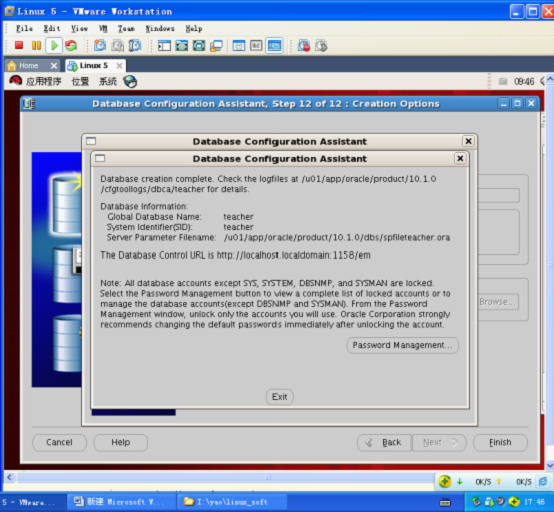The height and width of the screenshot is (512, 554).
Task: Click the Appliance view toolbar icon
Action: (256, 46)
